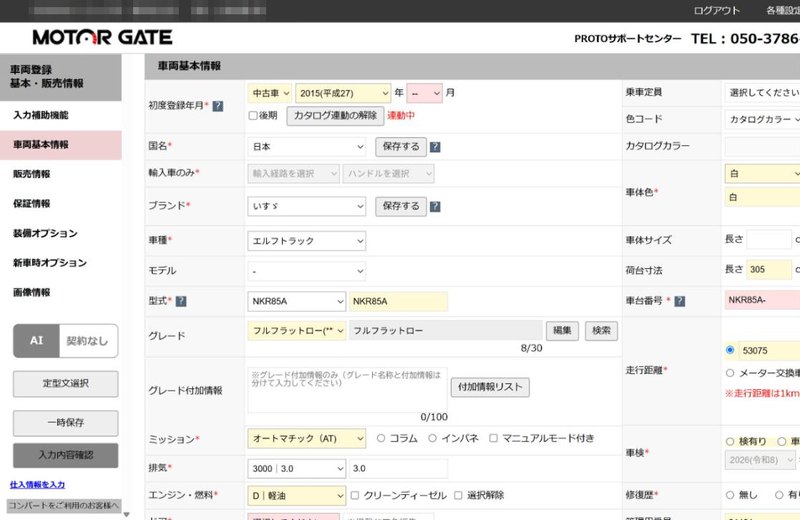800x520 pixels.
Task: Click the sidebar scroll down arrow
Action: [x=127, y=515]
